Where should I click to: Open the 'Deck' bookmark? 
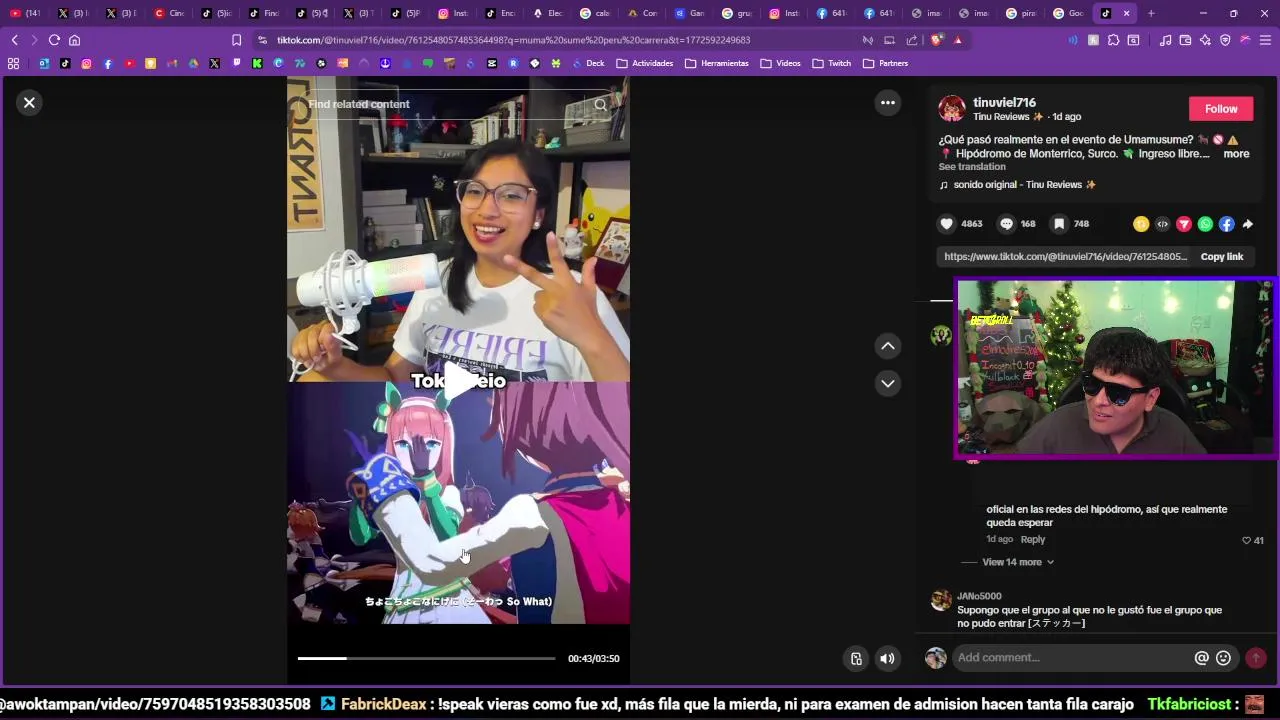[x=588, y=63]
